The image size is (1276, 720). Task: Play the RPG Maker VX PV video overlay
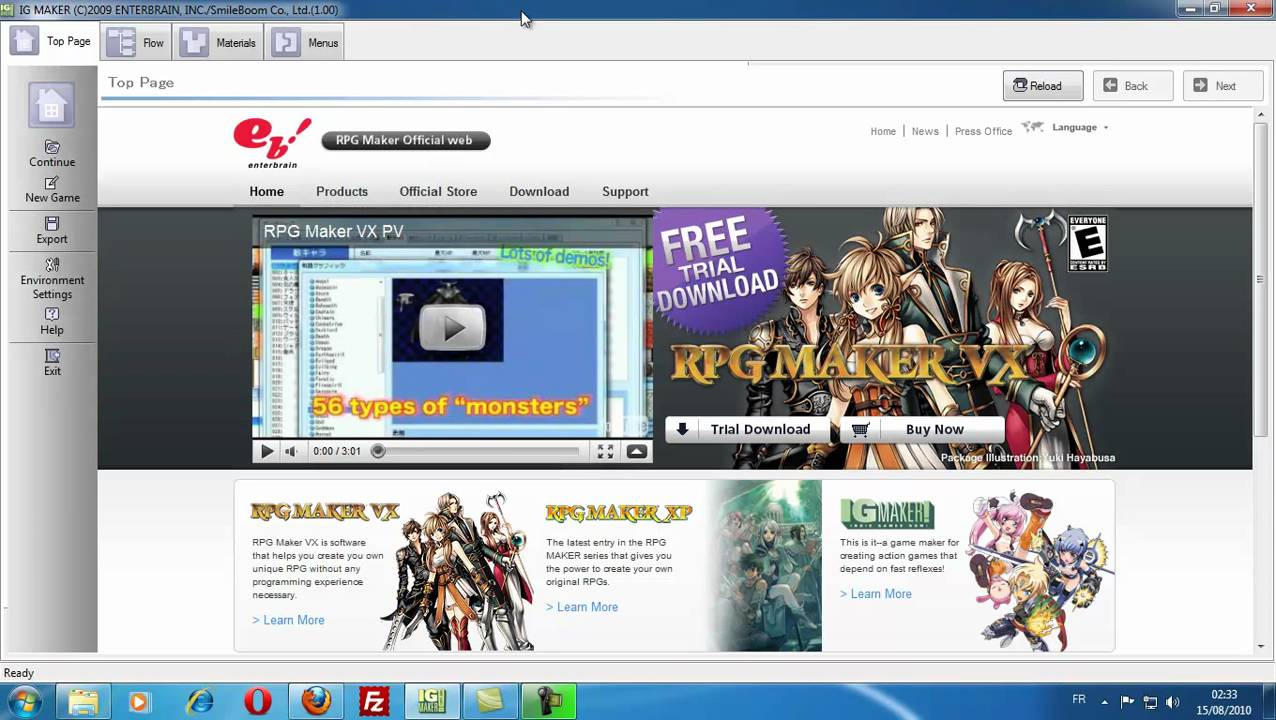pos(452,328)
